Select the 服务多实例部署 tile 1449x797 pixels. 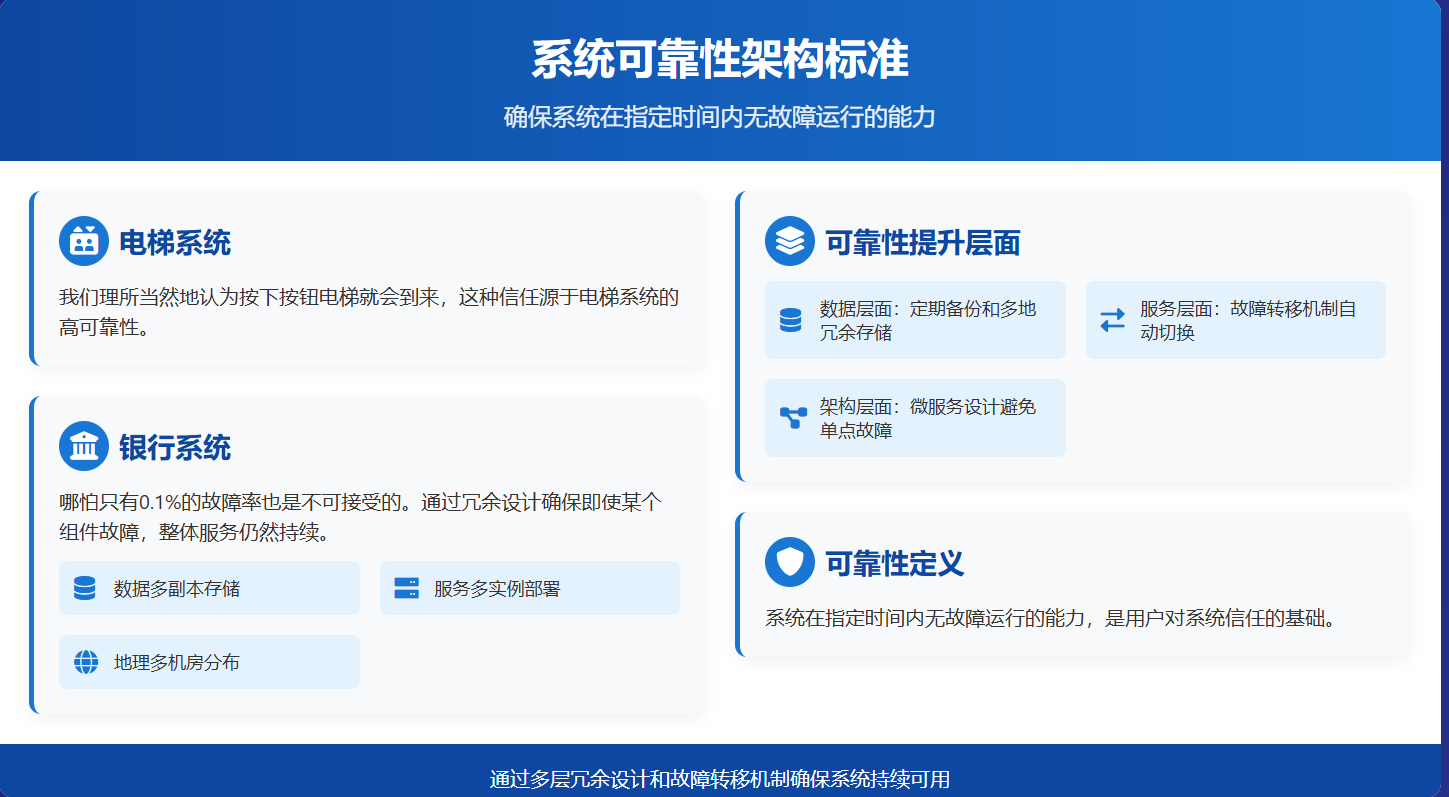[530, 588]
